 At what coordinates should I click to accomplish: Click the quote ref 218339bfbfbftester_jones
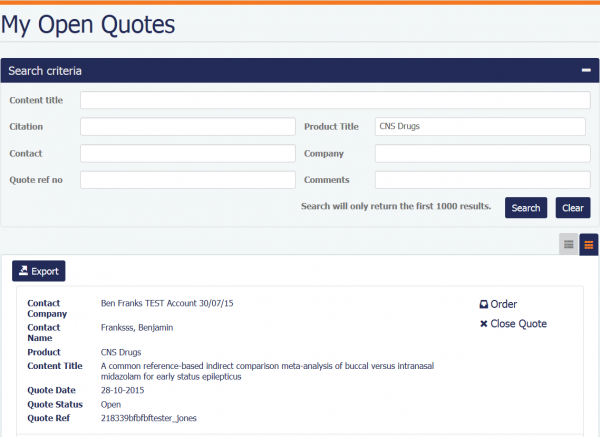[150, 418]
